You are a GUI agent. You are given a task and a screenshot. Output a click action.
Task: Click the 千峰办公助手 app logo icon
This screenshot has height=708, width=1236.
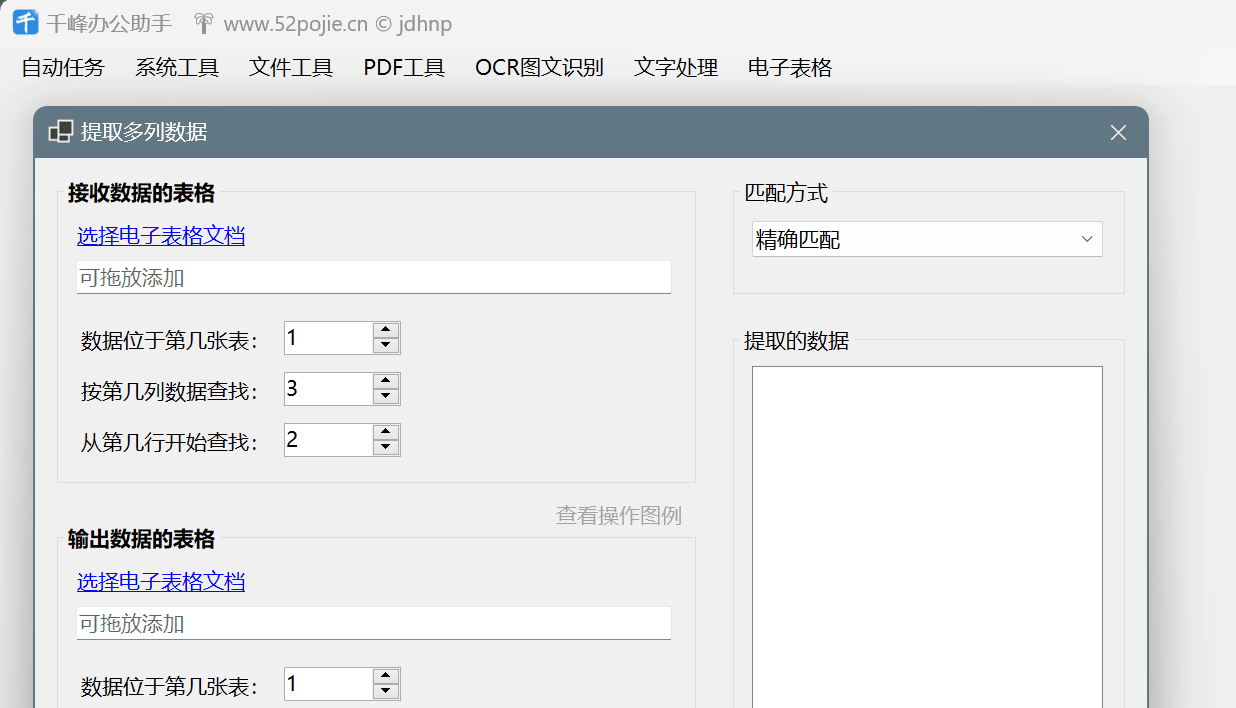point(25,22)
